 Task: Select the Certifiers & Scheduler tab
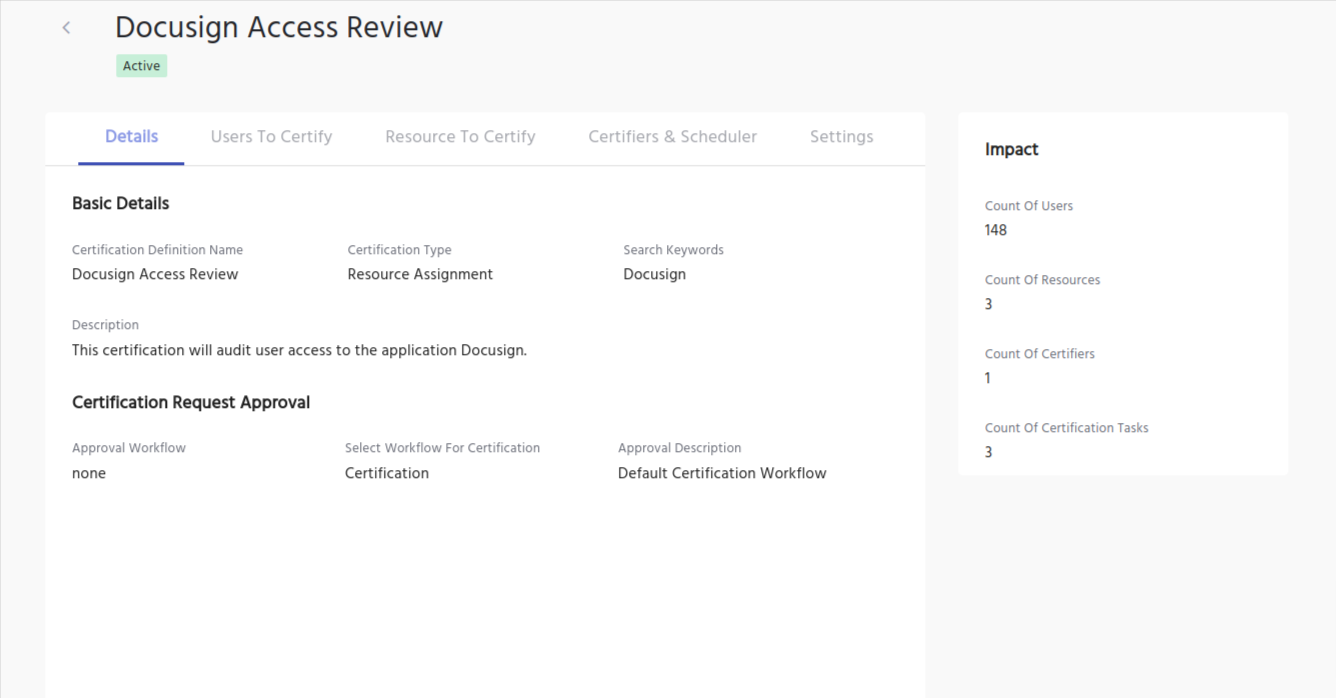coord(672,137)
